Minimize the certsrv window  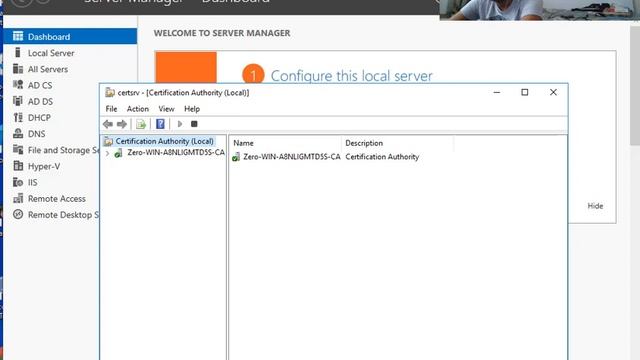tap(497, 92)
